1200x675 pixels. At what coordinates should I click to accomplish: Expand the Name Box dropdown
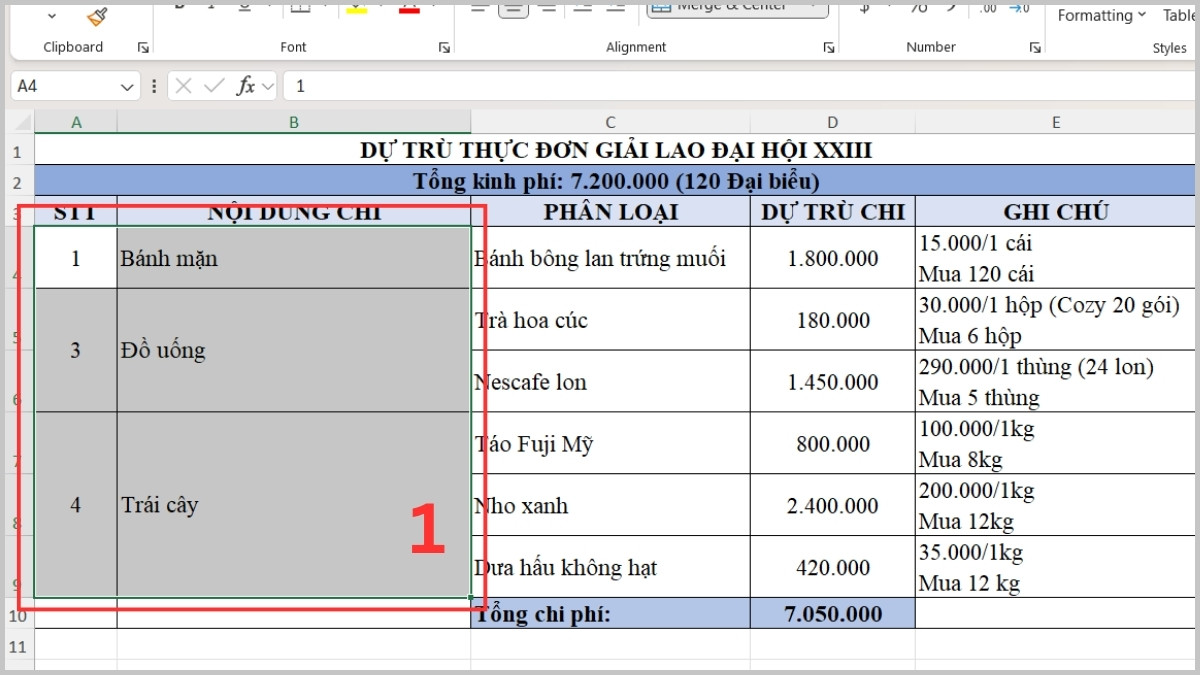127,85
